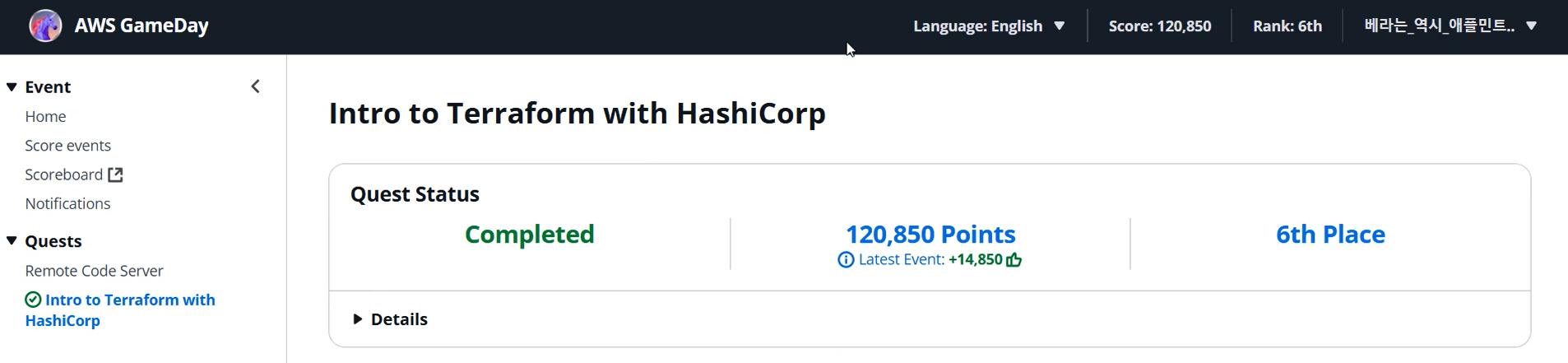
Task: Open Score events in the sidebar
Action: (x=67, y=146)
